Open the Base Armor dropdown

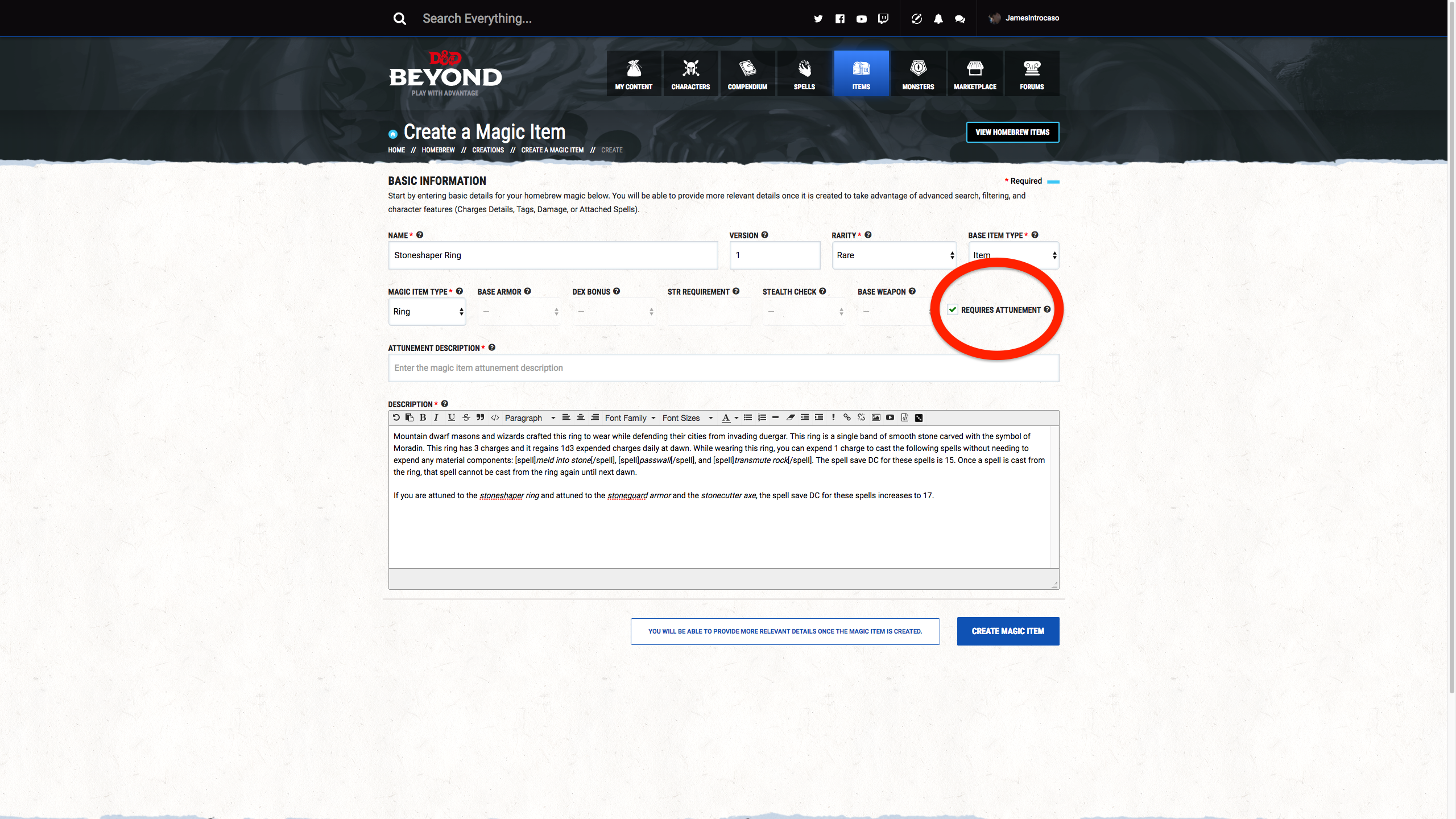(519, 312)
